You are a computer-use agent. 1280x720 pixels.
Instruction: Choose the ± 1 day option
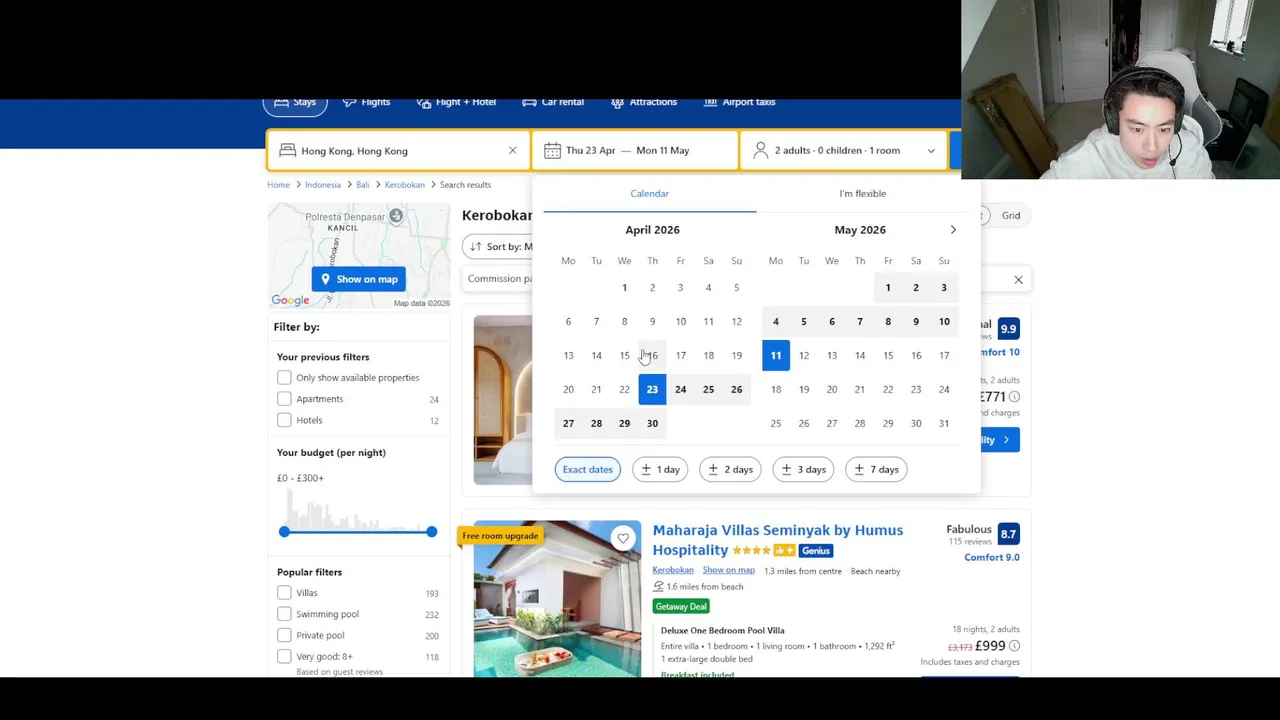pyautogui.click(x=660, y=469)
